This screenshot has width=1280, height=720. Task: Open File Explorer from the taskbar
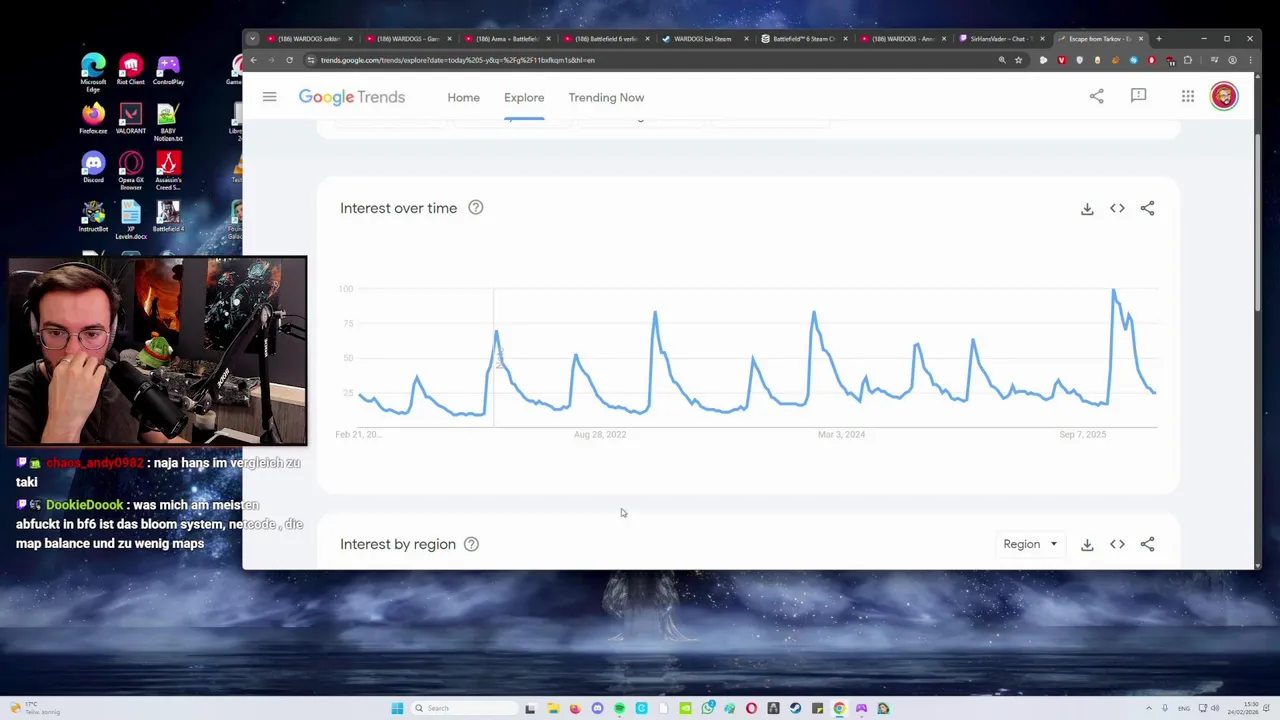553,709
